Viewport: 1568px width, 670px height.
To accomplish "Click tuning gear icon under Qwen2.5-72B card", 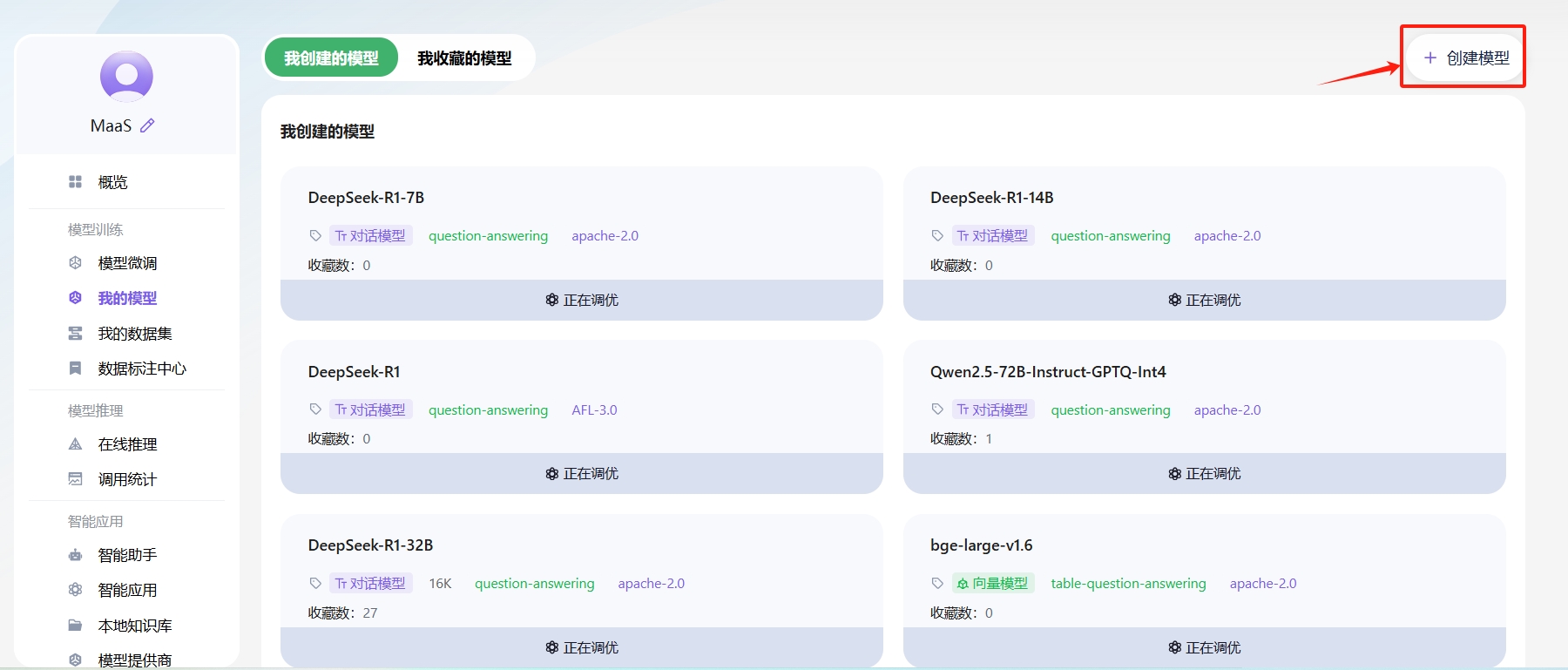I will coord(1174,473).
